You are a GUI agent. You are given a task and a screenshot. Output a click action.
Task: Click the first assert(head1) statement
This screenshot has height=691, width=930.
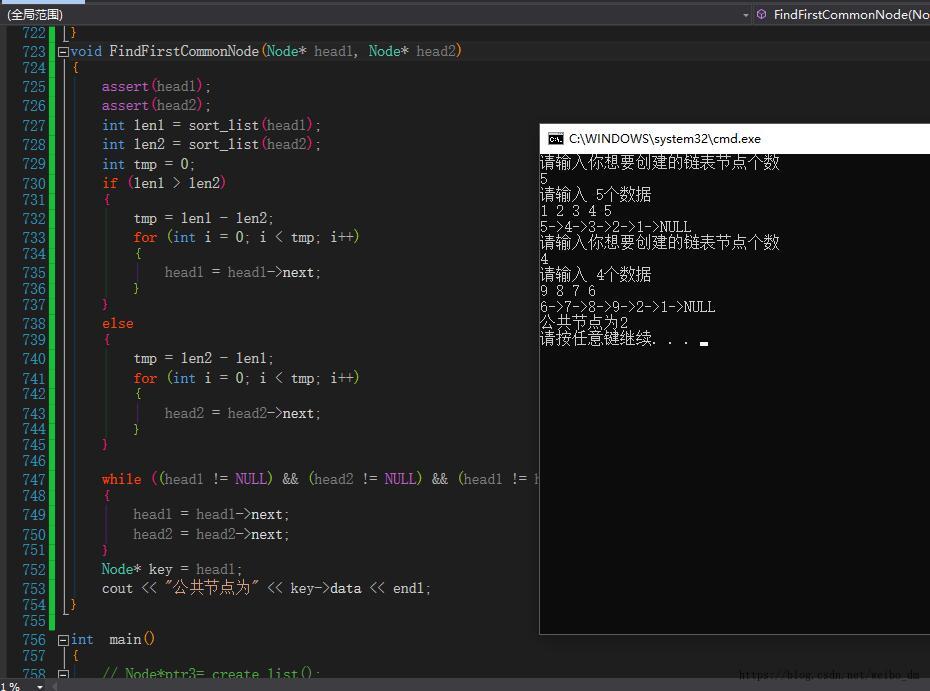156,87
